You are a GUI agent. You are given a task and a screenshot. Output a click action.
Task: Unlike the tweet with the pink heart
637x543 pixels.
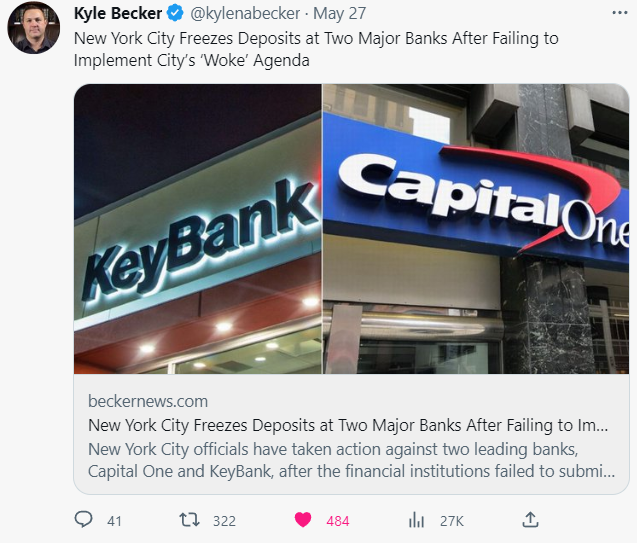pyautogui.click(x=303, y=520)
